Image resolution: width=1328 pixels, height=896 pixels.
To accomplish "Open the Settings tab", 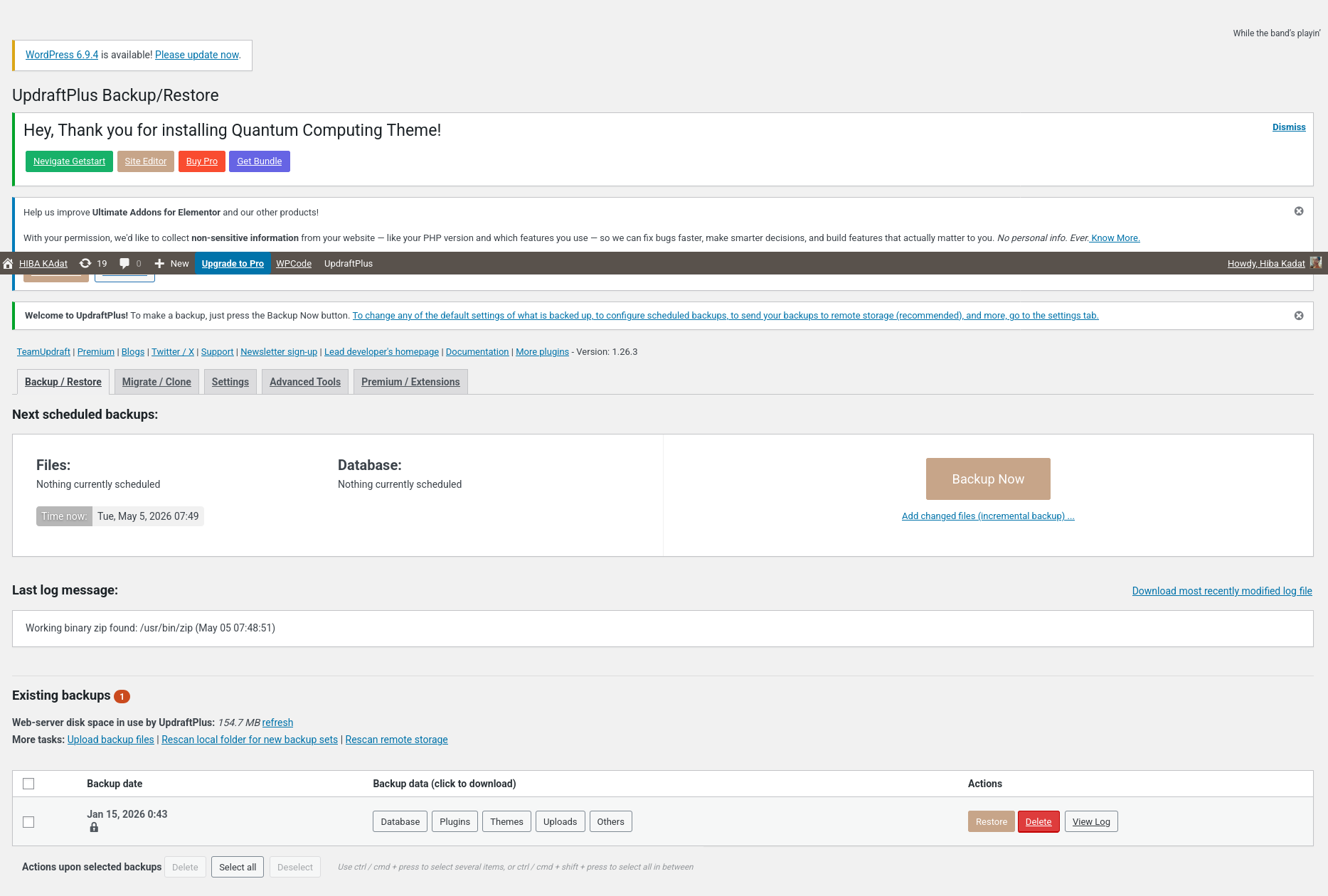I will (x=230, y=382).
